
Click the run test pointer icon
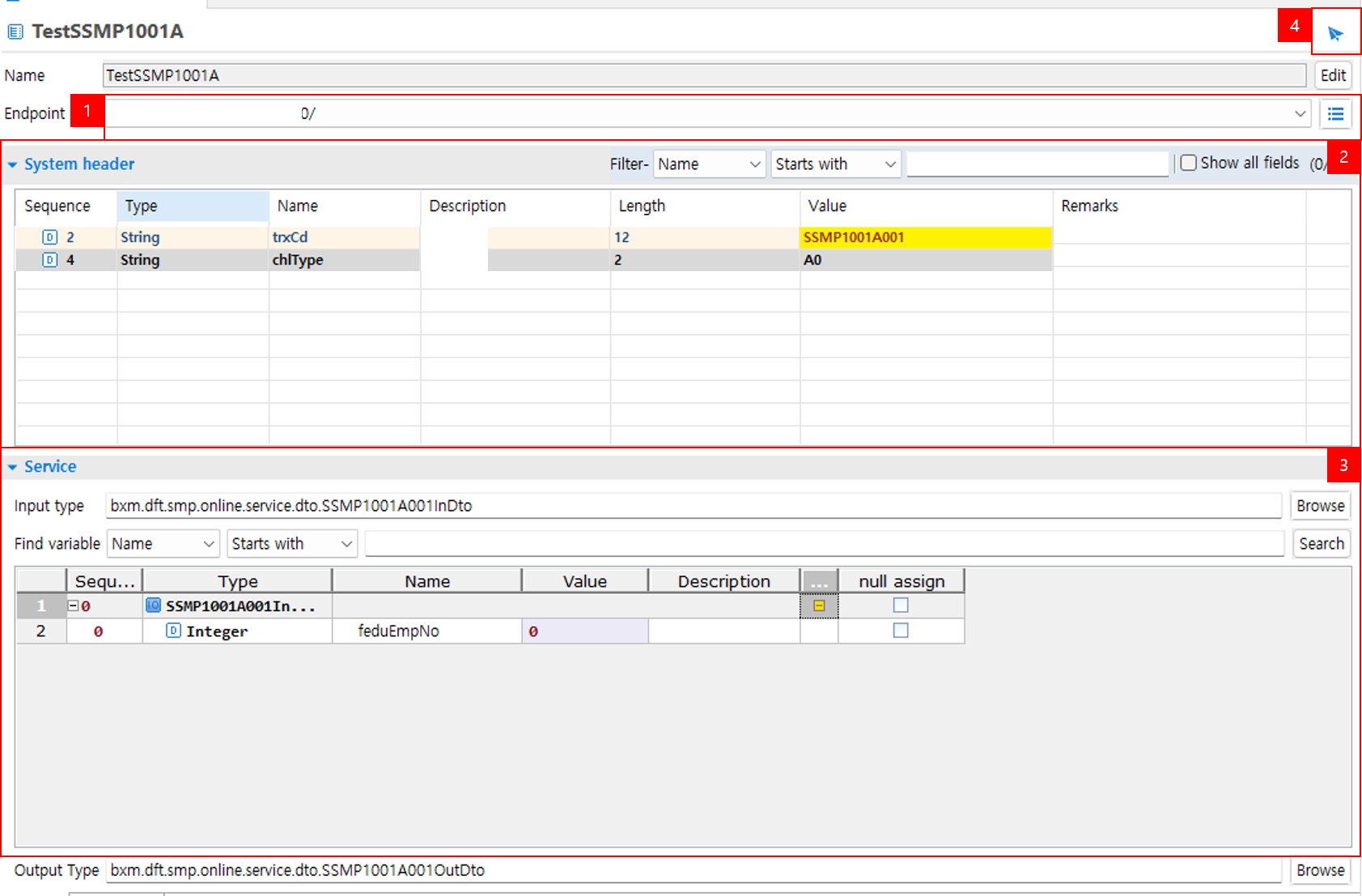(x=1335, y=34)
